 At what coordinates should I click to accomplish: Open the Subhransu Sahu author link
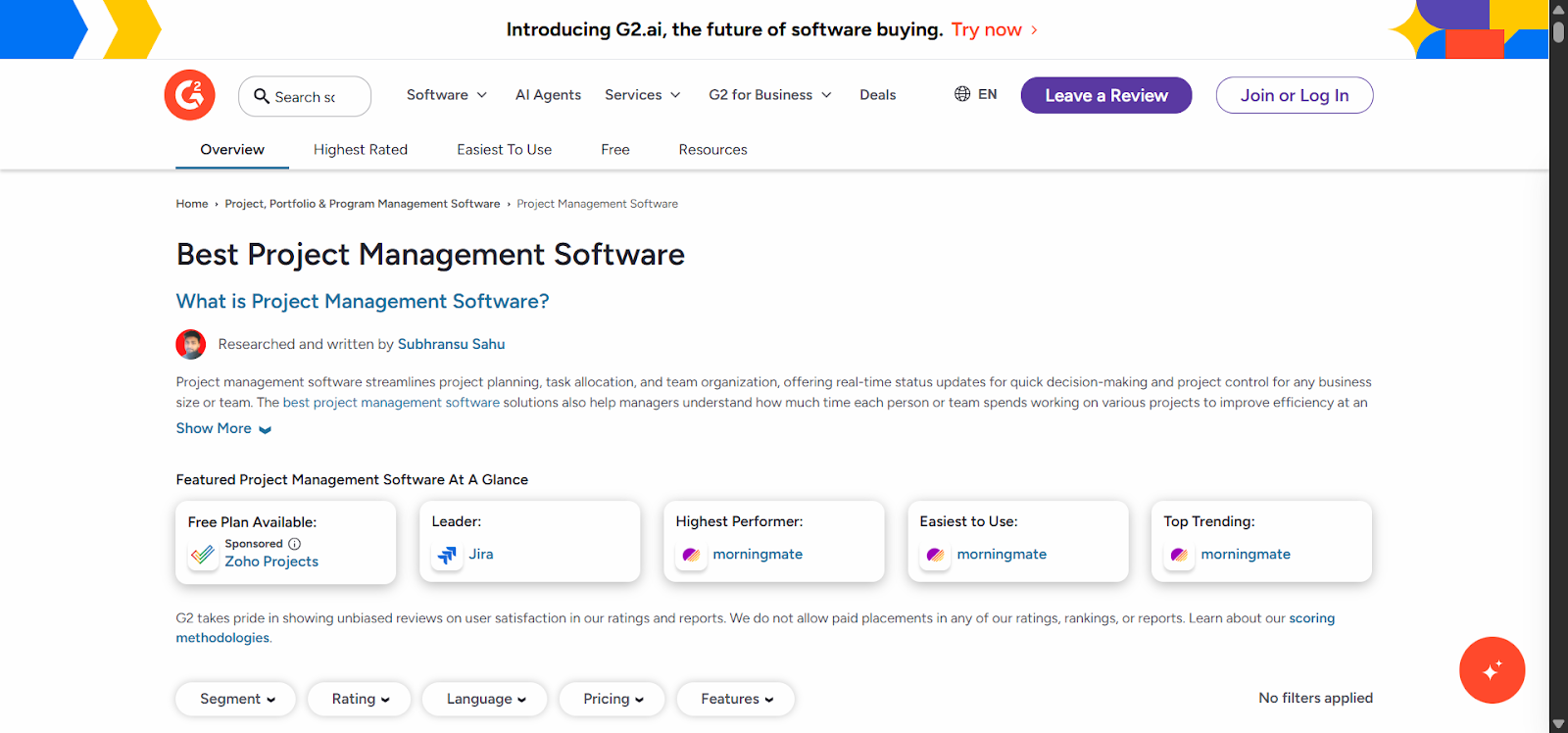coord(451,344)
